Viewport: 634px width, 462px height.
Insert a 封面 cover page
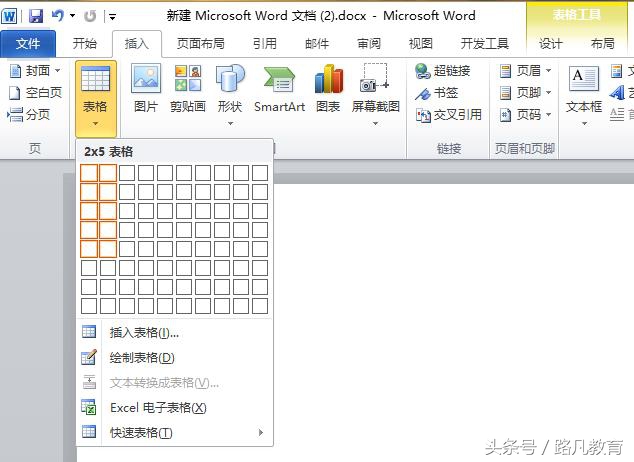[35, 71]
